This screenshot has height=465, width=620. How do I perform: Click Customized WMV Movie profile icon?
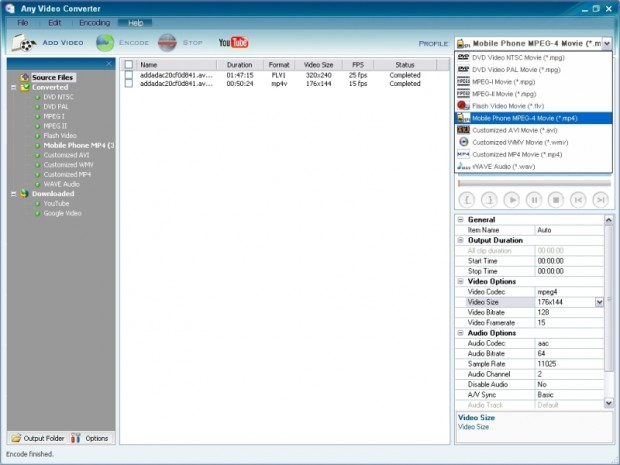pos(463,142)
